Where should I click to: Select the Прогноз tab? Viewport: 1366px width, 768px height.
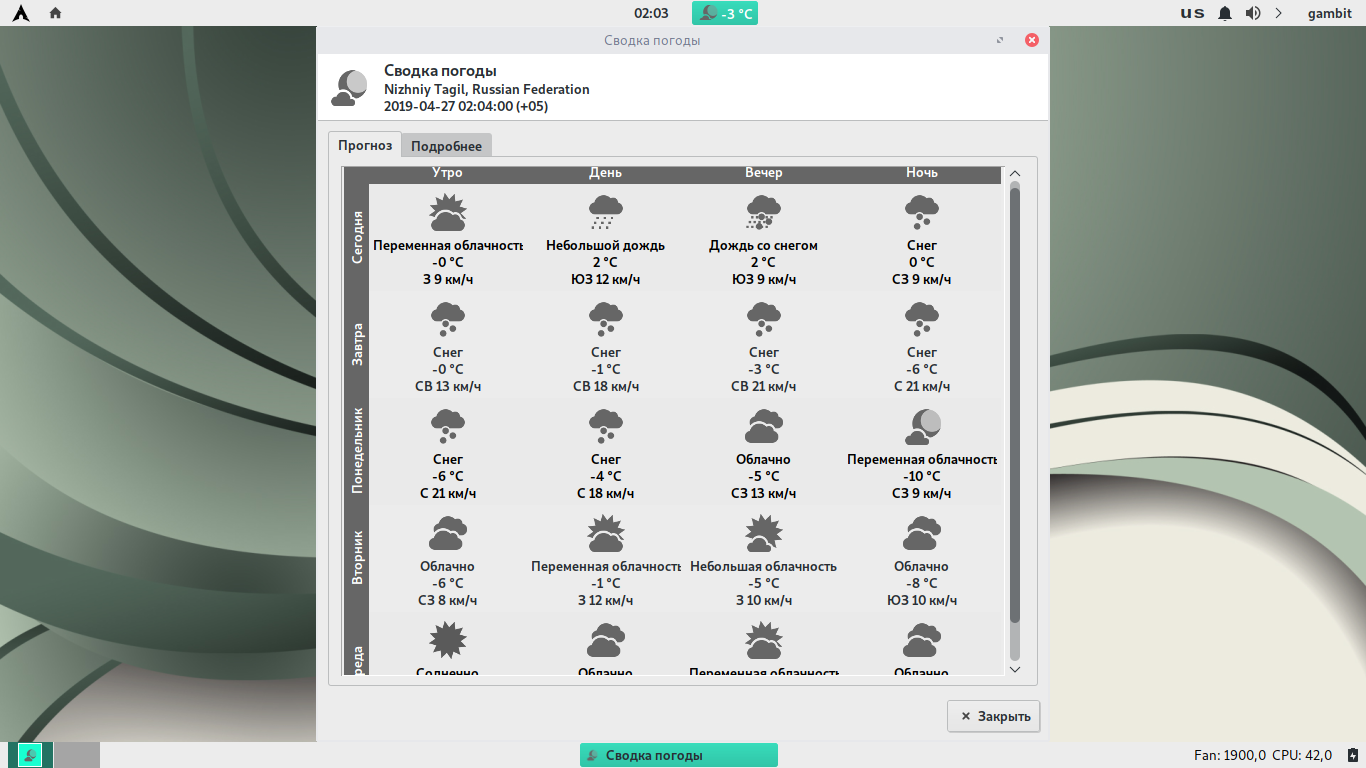click(x=365, y=145)
